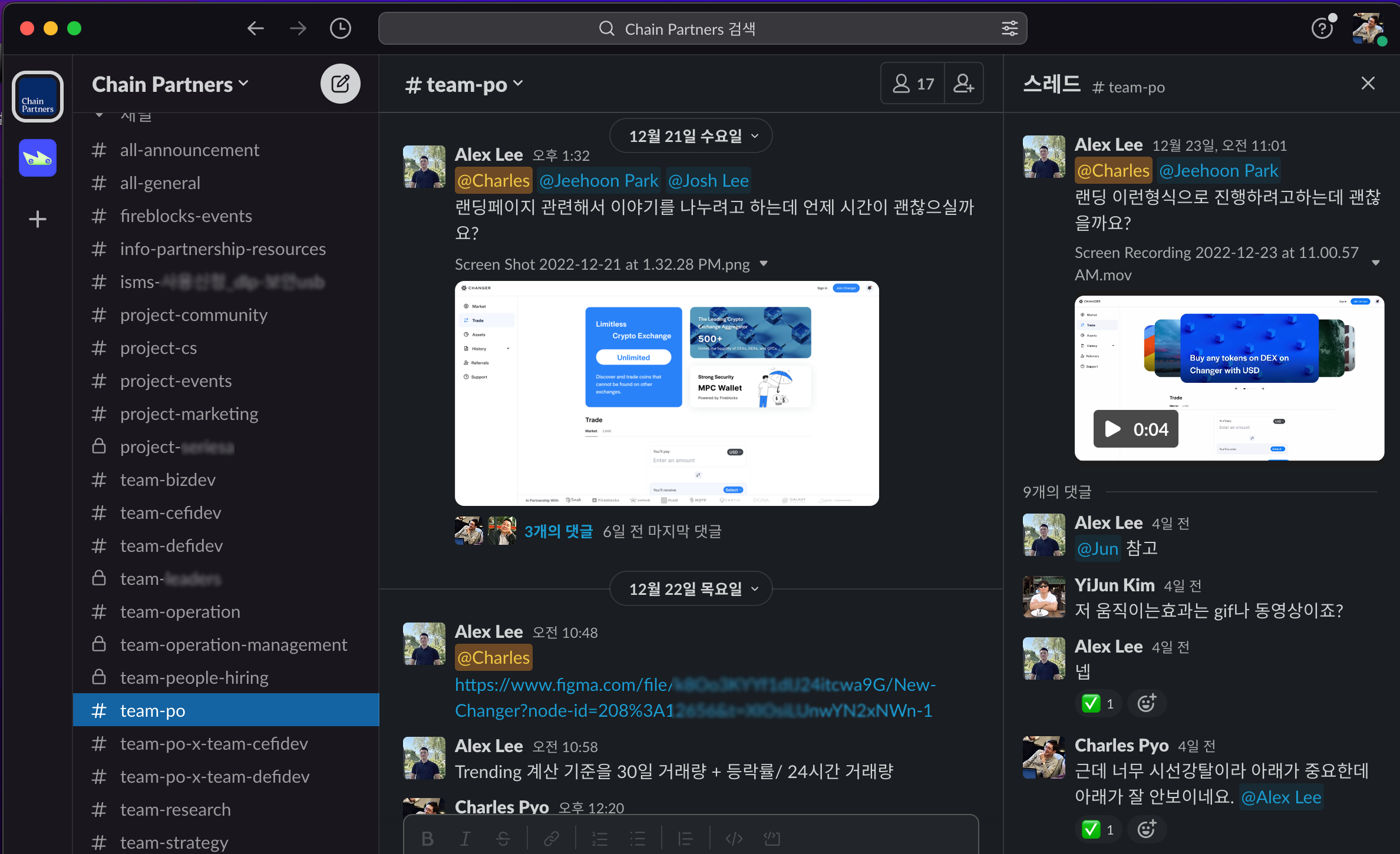The image size is (1400, 854).
Task: Toggle bold formatting in composer
Action: [428, 838]
